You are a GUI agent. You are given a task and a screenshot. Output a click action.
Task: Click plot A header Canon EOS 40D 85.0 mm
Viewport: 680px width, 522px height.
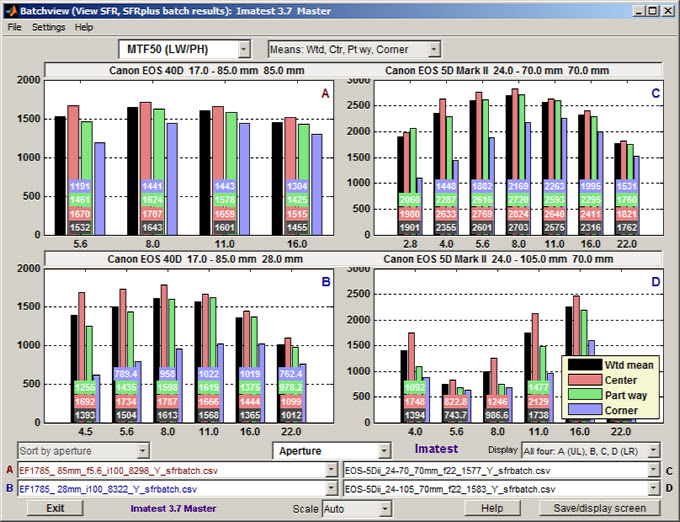coord(206,70)
